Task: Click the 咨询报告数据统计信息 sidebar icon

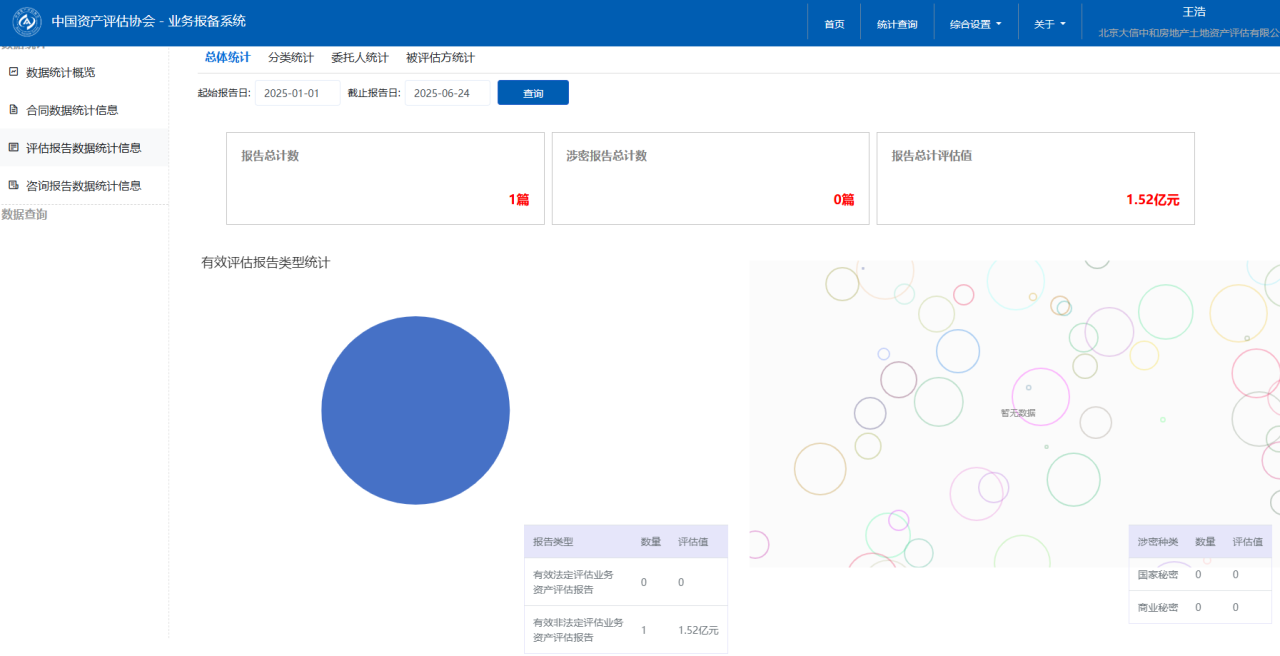Action: click(x=13, y=185)
